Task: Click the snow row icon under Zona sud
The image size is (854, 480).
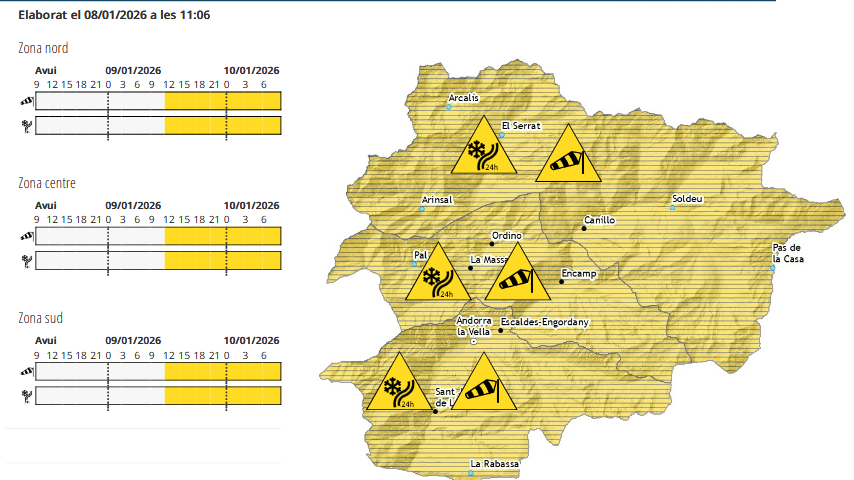Action: 25,396
